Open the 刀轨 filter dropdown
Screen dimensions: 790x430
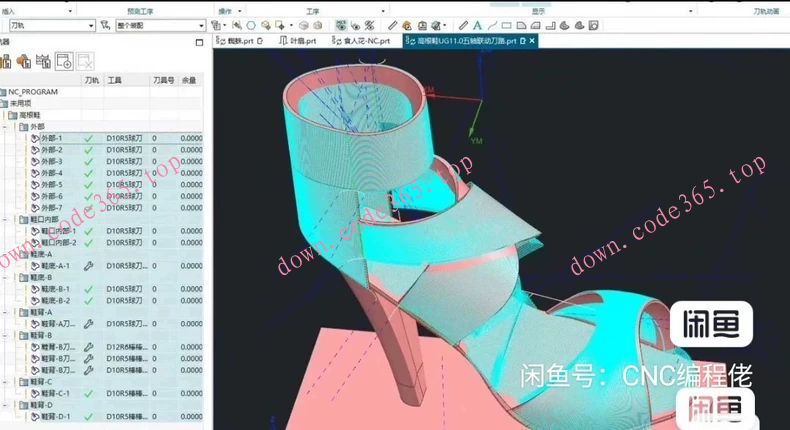pos(50,25)
